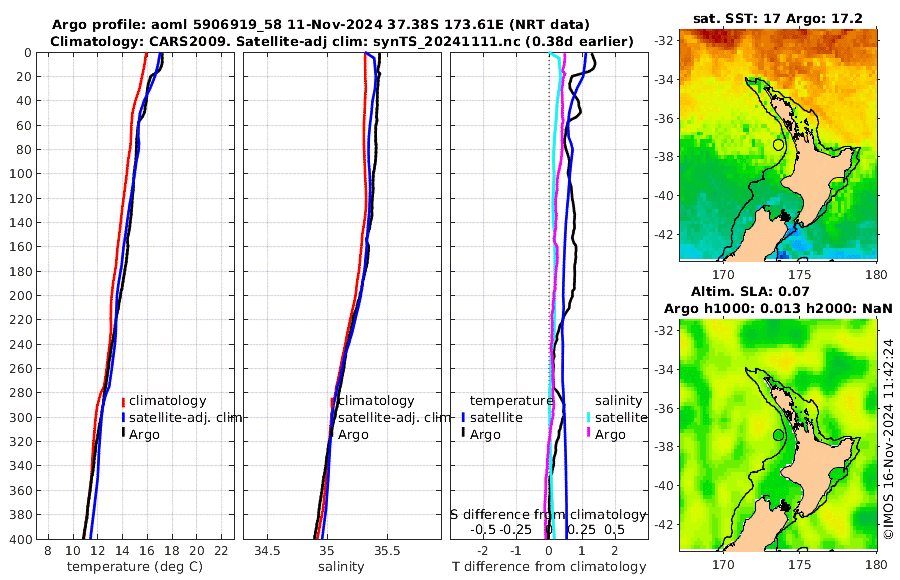
Task: Click the 'Argo' legend label in the salinity panel
Action: click(353, 435)
